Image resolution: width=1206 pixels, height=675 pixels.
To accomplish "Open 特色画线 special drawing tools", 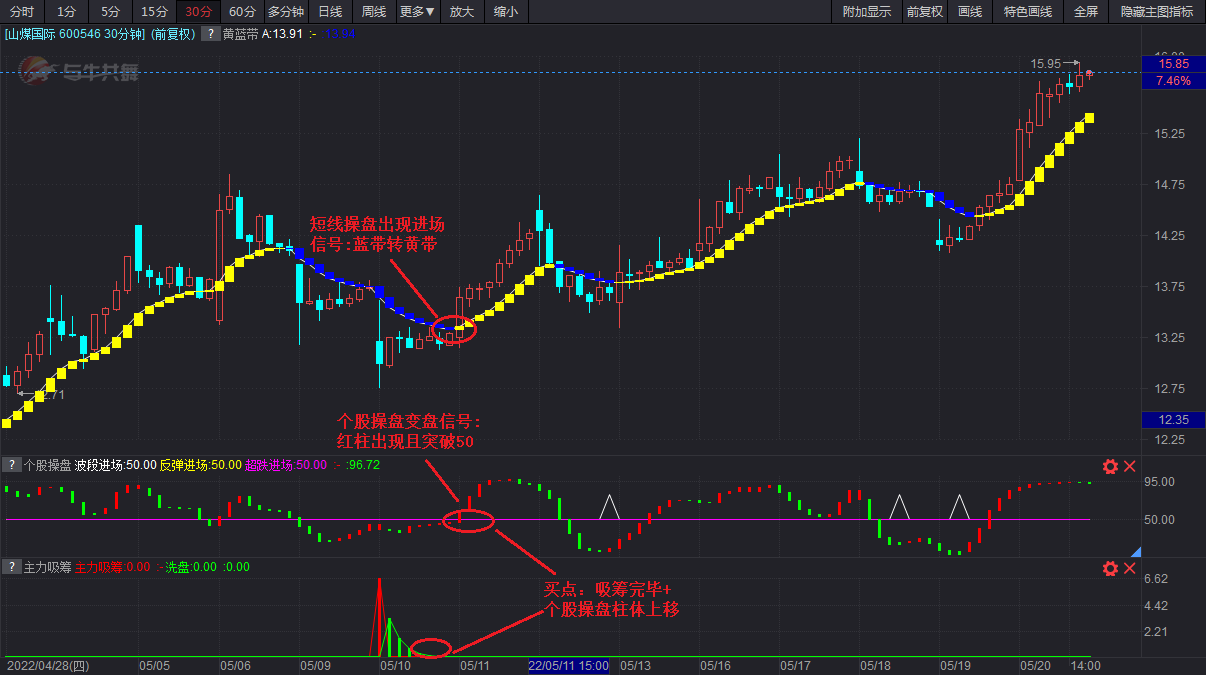I will coord(1028,12).
